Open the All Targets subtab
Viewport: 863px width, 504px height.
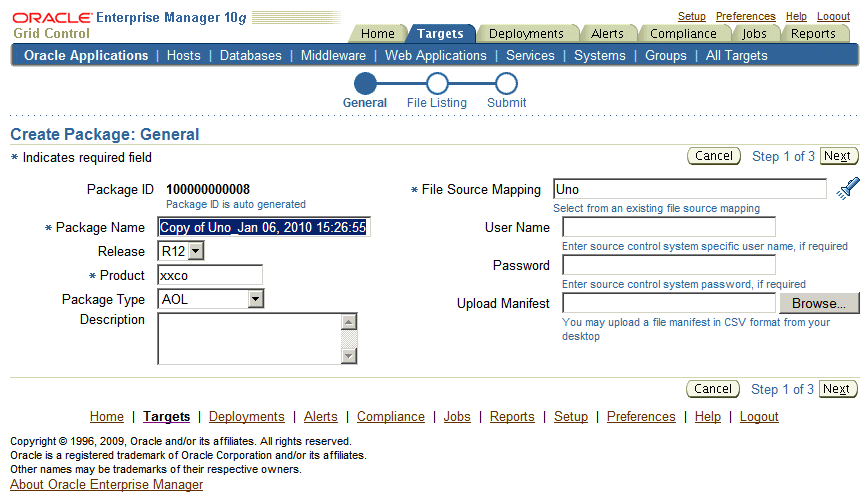point(736,56)
